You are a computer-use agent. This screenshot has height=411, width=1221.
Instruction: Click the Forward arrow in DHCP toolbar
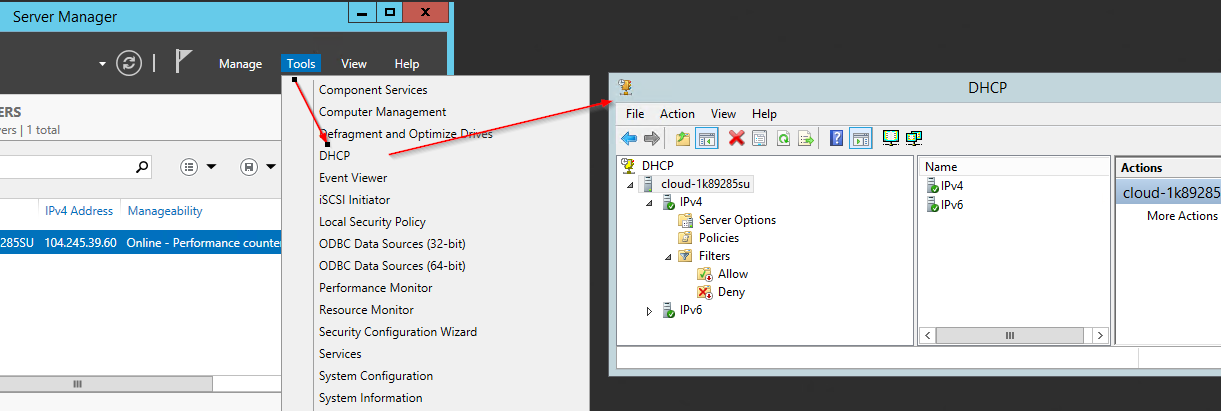point(651,139)
